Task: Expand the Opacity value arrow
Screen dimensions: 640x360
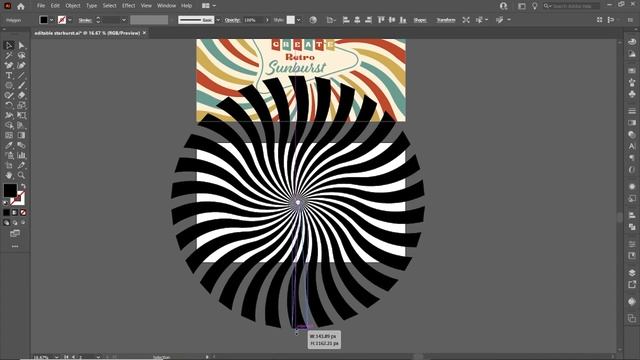Action: tap(267, 20)
